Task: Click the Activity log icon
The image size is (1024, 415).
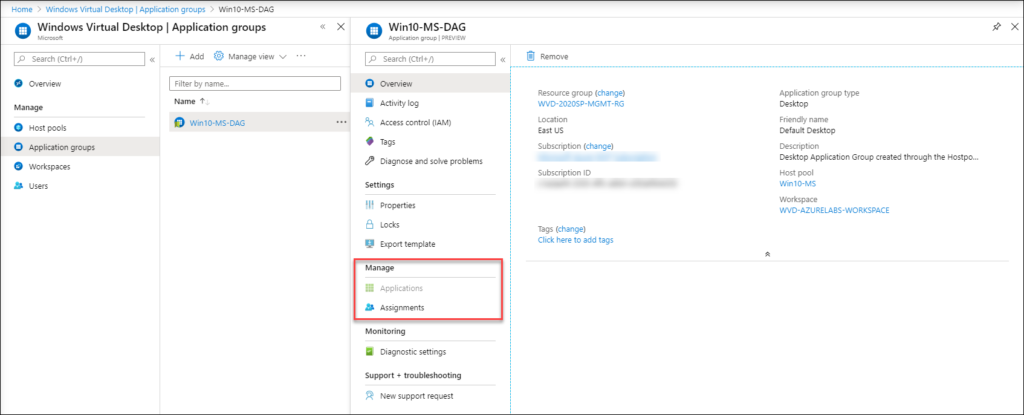Action: tap(370, 103)
